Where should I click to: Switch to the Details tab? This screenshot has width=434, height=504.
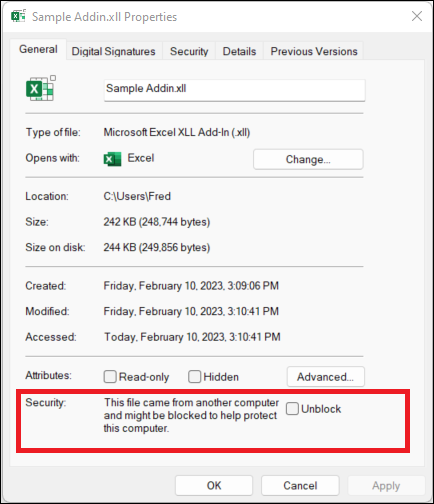tap(239, 51)
